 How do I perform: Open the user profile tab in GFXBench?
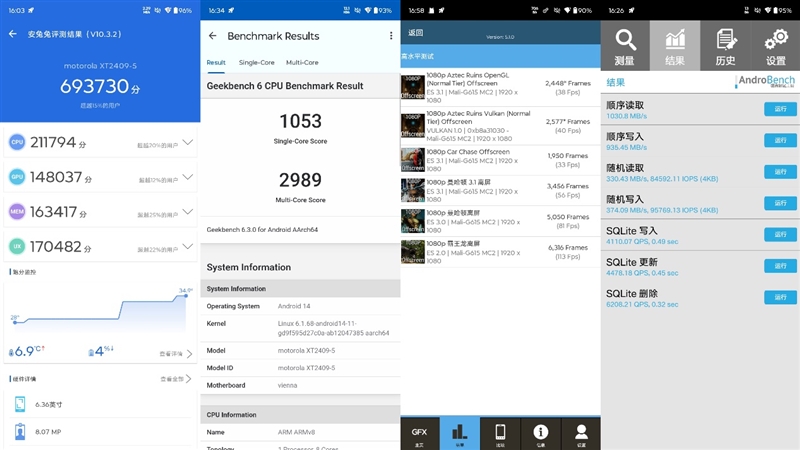click(x=581, y=434)
